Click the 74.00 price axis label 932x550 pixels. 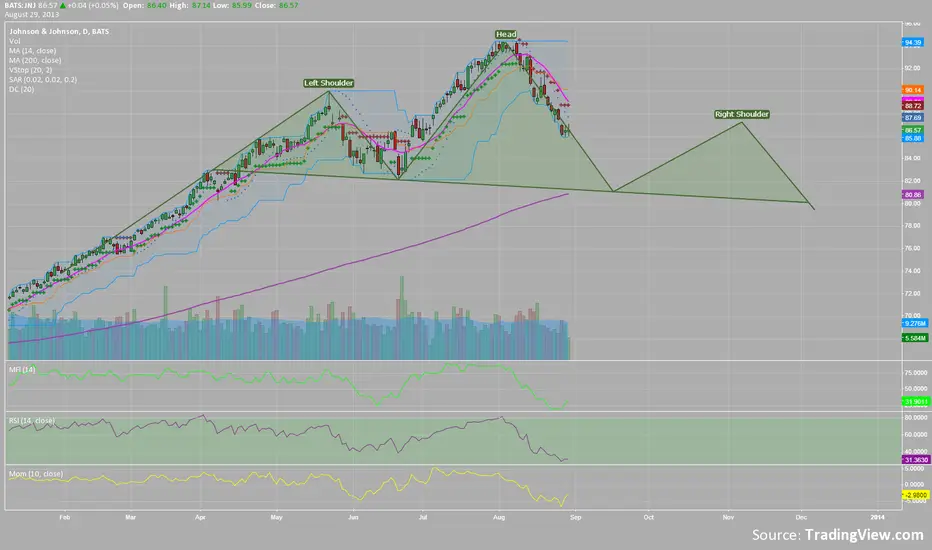pyautogui.click(x=912, y=271)
